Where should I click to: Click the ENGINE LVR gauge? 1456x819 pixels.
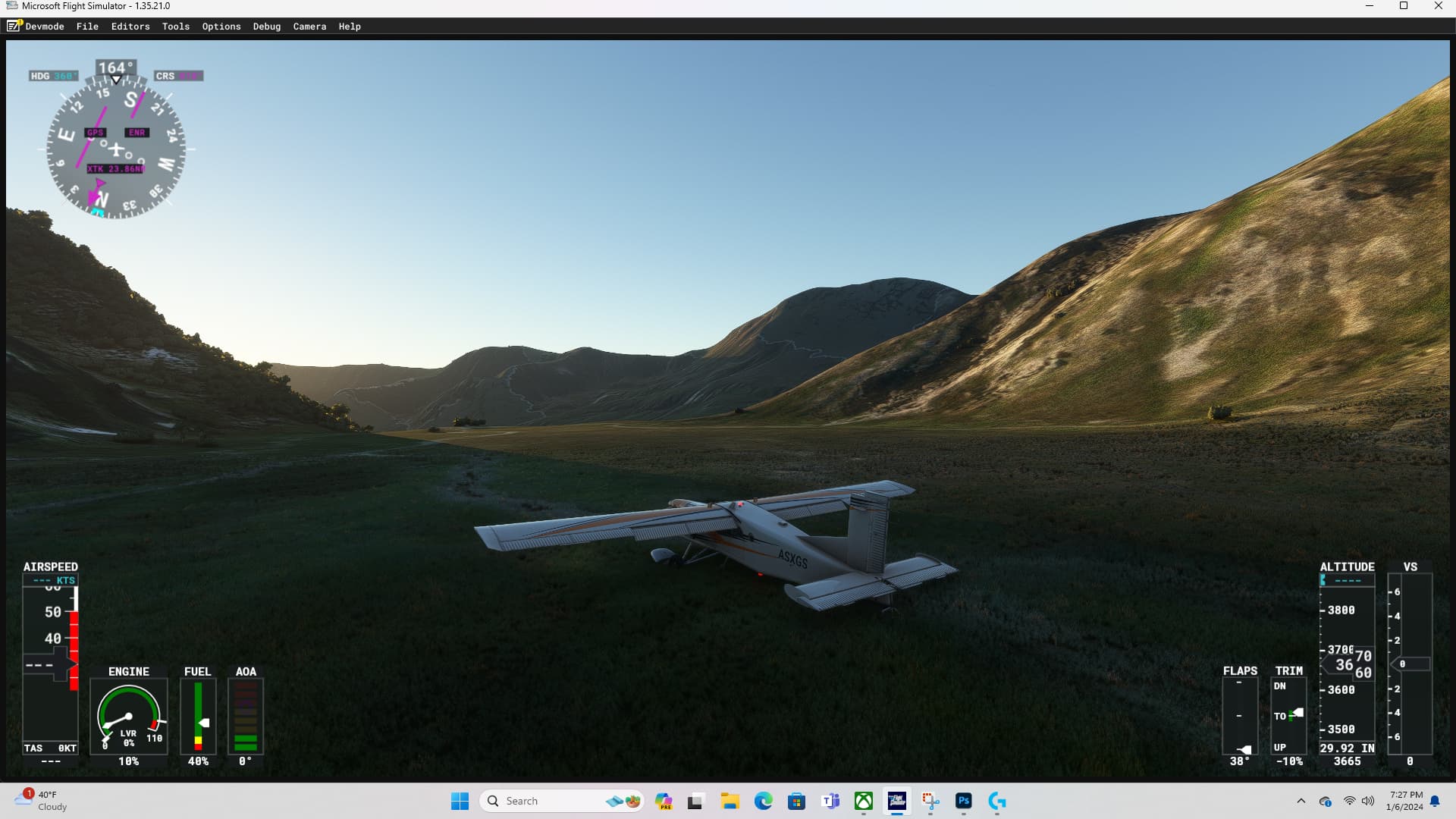tap(129, 713)
